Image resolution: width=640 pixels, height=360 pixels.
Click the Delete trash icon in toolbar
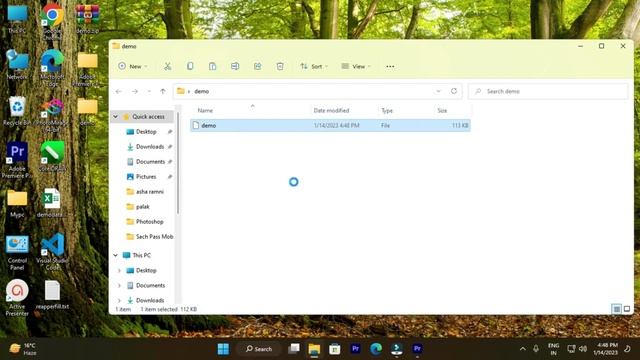click(x=280, y=66)
